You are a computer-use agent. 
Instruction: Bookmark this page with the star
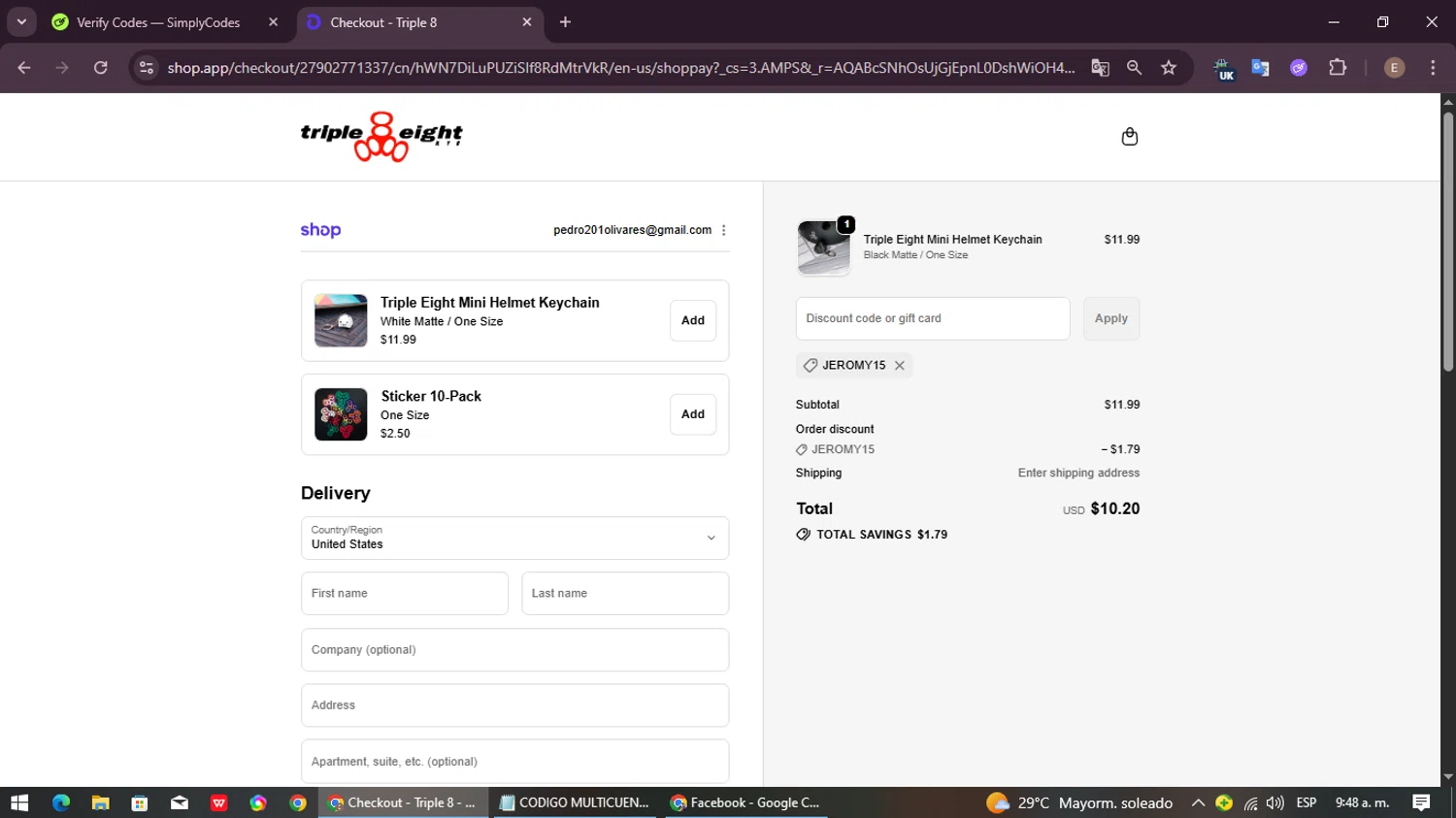click(x=1169, y=68)
